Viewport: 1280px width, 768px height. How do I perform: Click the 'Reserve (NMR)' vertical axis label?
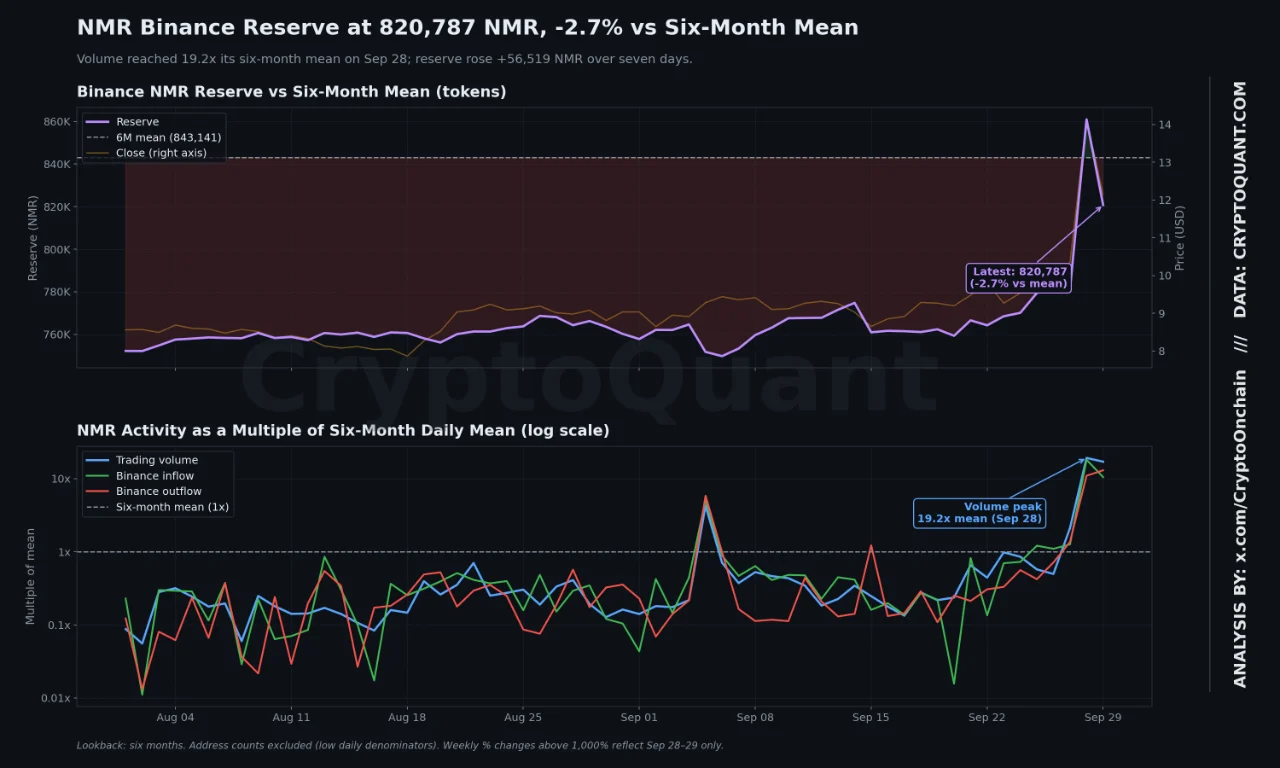point(33,238)
